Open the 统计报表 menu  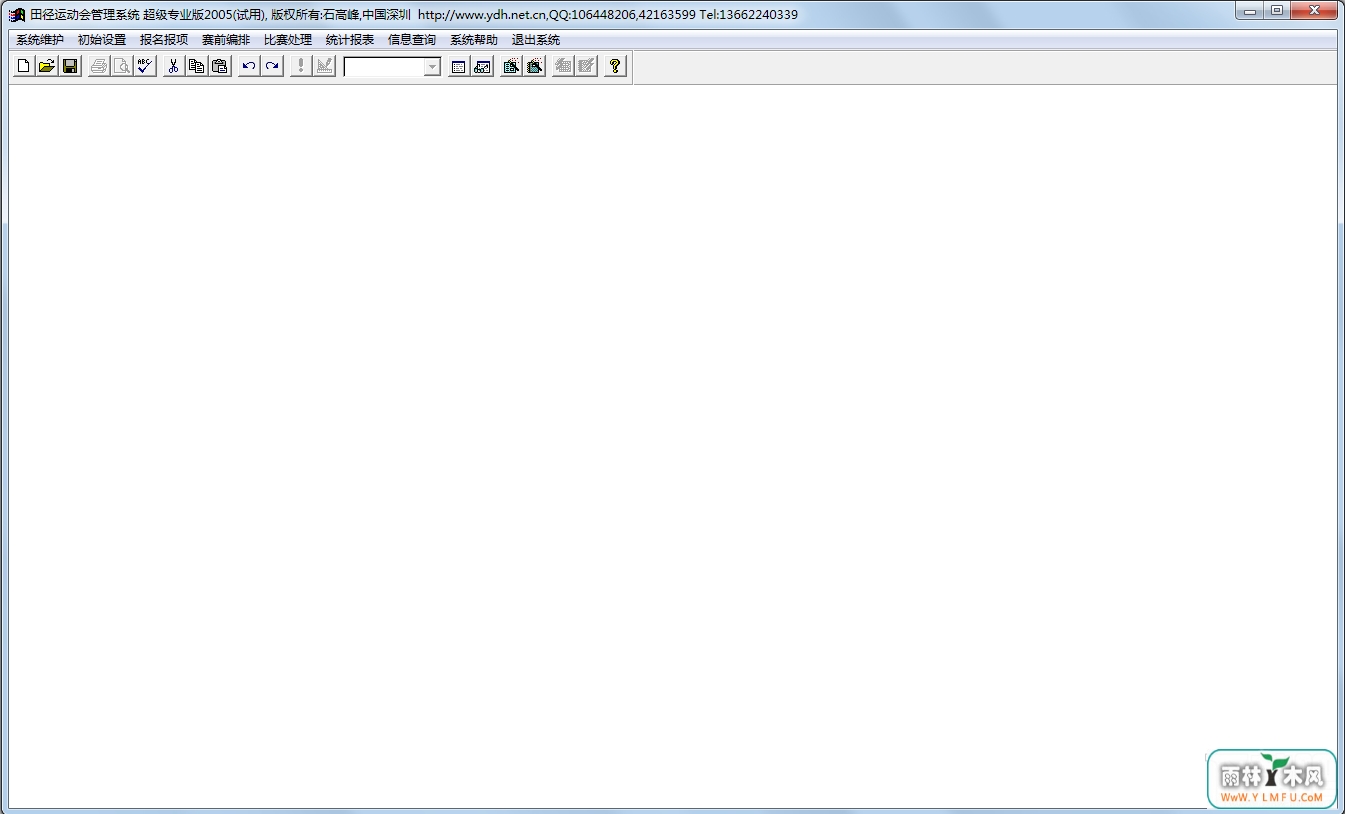pyautogui.click(x=350, y=40)
